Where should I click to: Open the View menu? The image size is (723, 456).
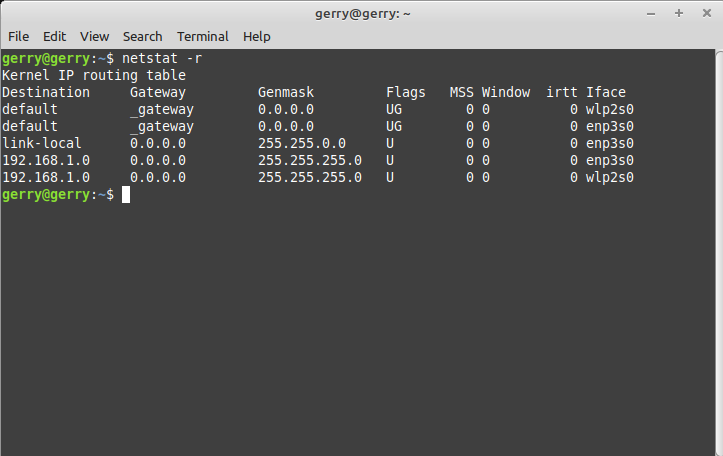point(94,36)
